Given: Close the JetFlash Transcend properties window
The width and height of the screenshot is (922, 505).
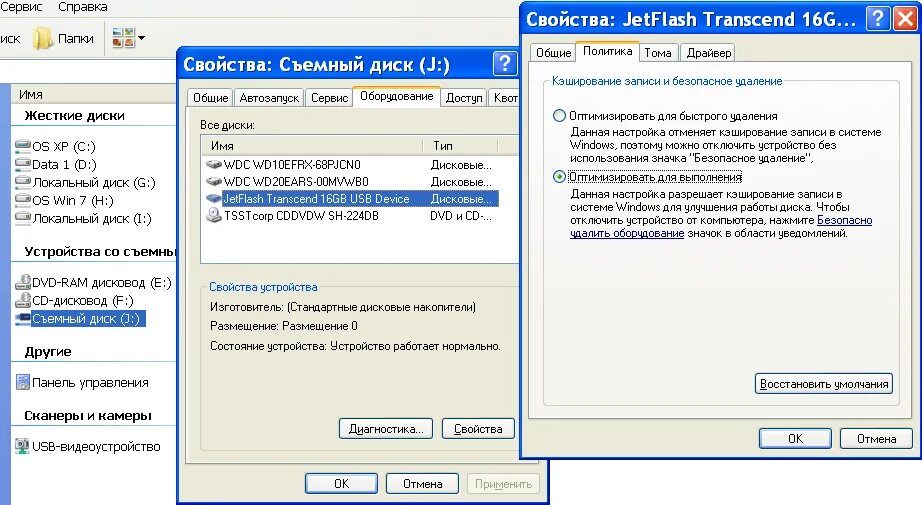Looking at the screenshot, I should 905,19.
